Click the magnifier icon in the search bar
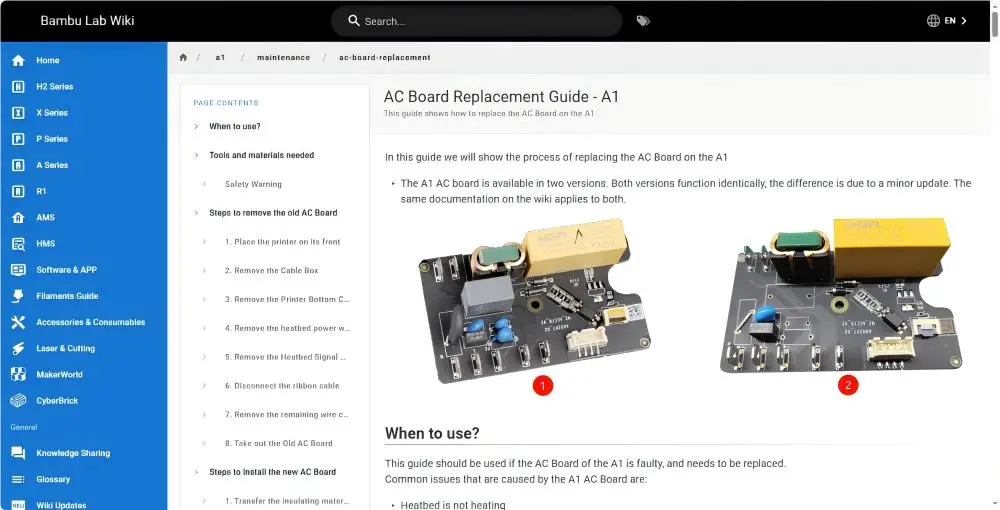The height and width of the screenshot is (510, 1000). tap(354, 20)
